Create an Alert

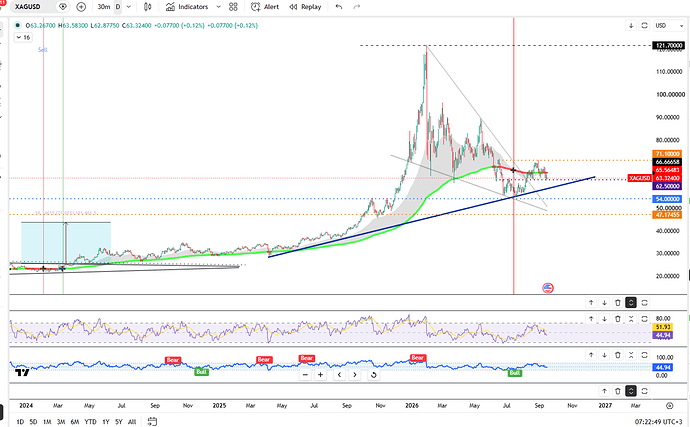click(x=265, y=7)
